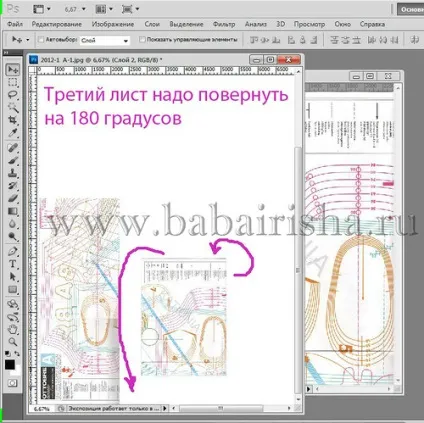
Task: Select the 3D Rotate tool
Action: (13, 304)
